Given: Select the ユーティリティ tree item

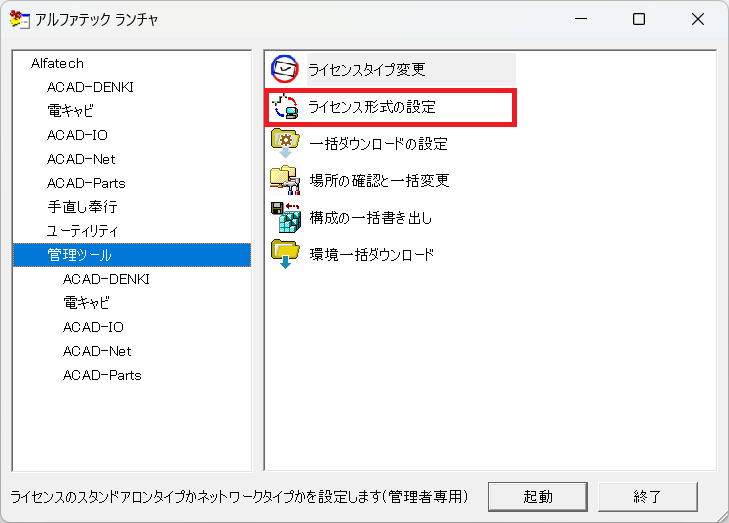Looking at the screenshot, I should [82, 231].
